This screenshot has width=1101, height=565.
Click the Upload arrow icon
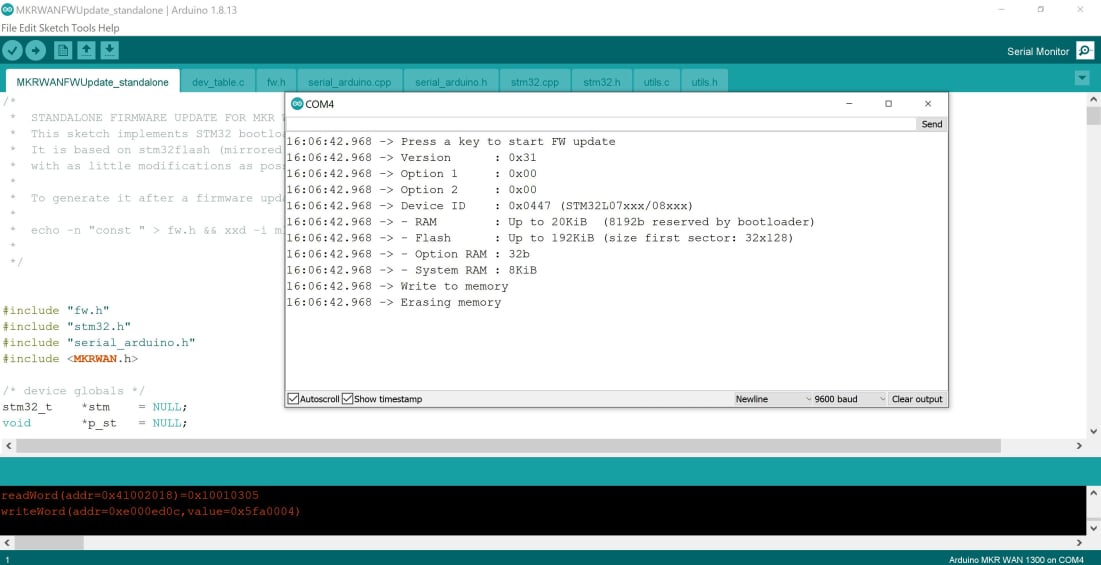coord(36,51)
